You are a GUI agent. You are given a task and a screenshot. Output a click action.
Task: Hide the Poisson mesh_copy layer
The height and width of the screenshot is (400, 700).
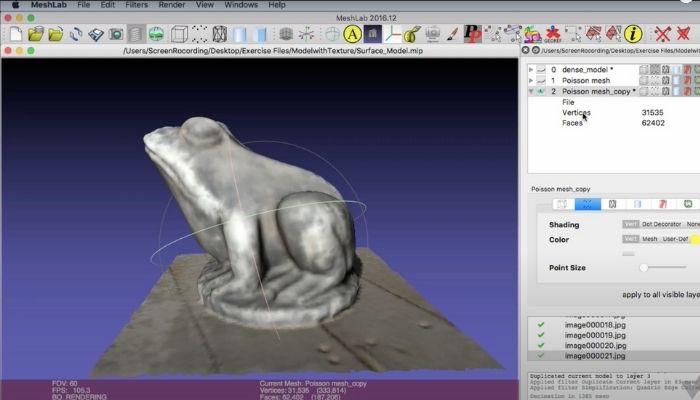click(541, 91)
